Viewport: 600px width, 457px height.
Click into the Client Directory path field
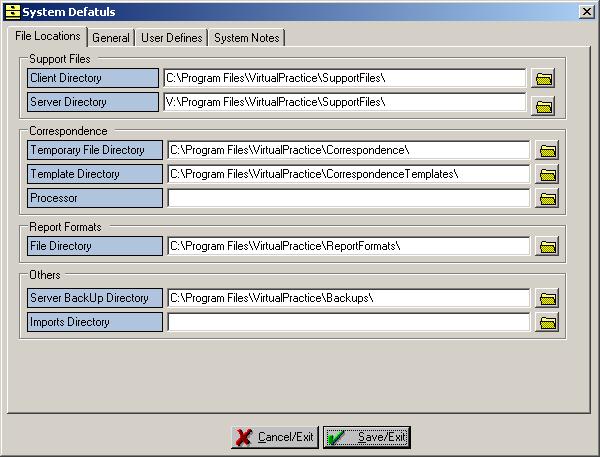point(344,78)
